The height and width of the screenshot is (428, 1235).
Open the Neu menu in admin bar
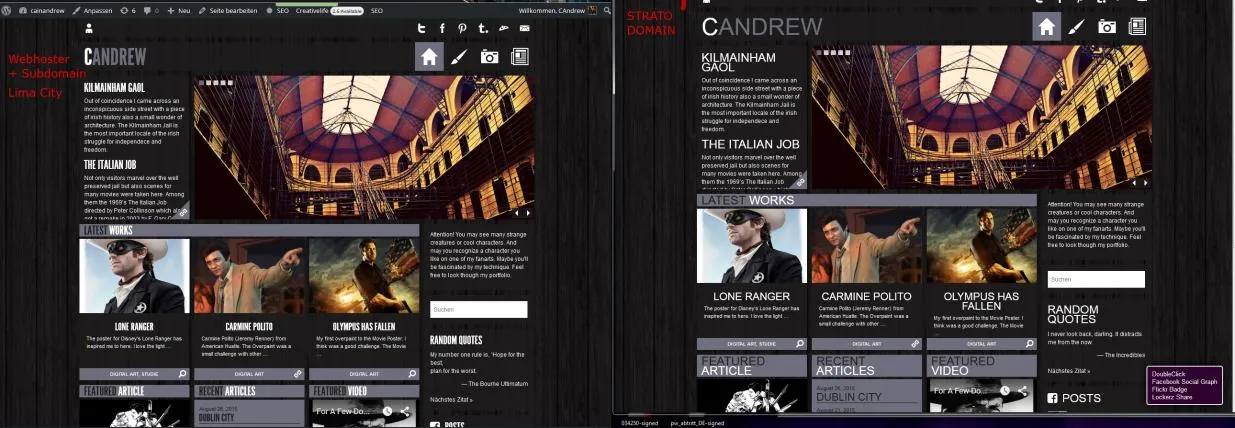(x=179, y=10)
